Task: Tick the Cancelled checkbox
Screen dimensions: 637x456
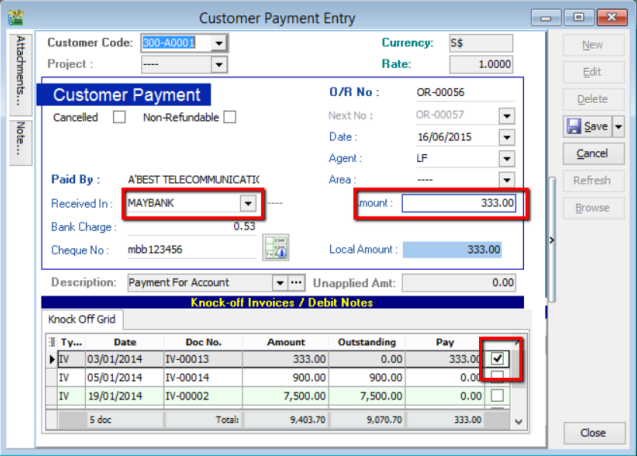Action: click(120, 117)
